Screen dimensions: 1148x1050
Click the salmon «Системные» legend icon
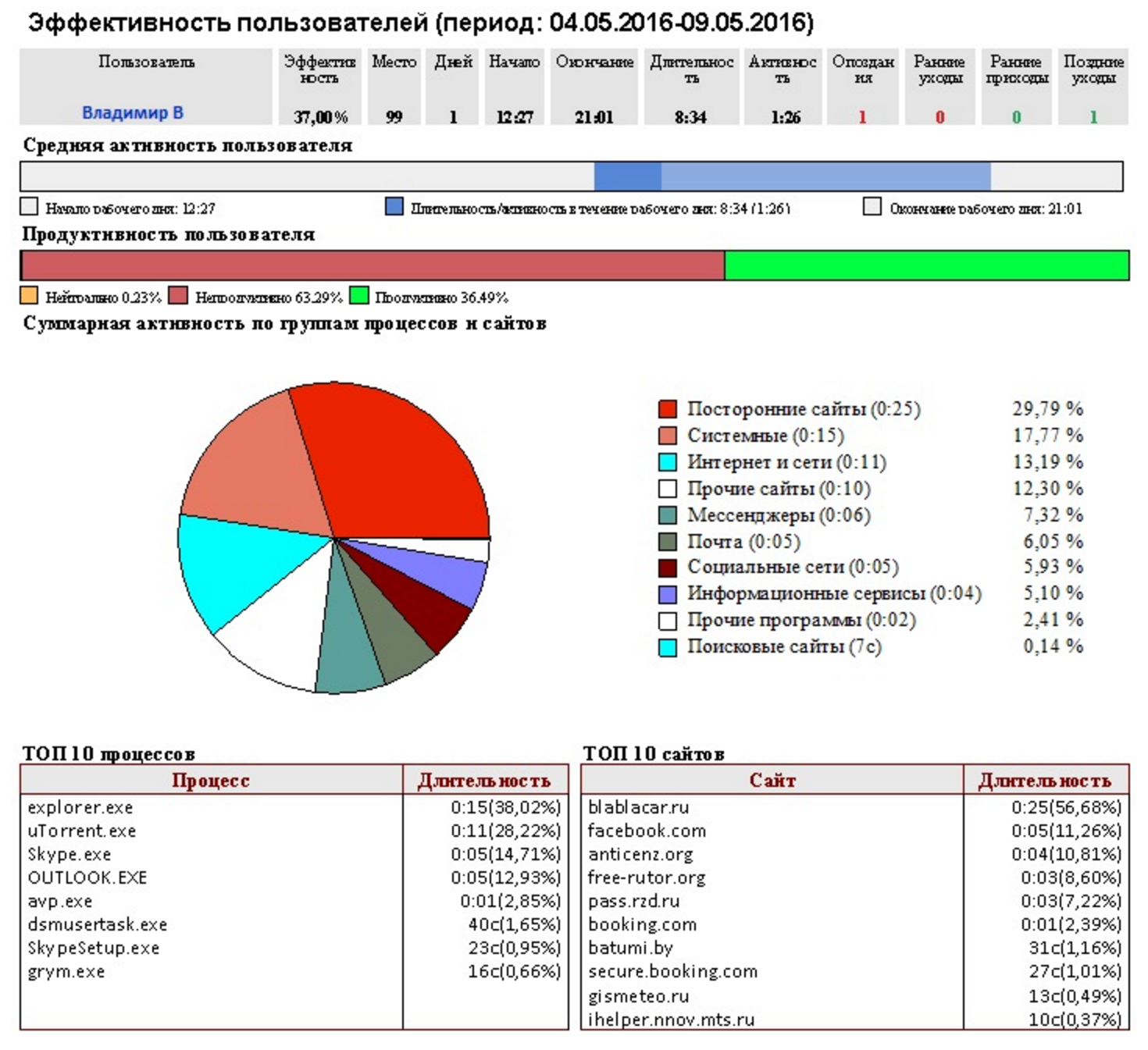(668, 435)
